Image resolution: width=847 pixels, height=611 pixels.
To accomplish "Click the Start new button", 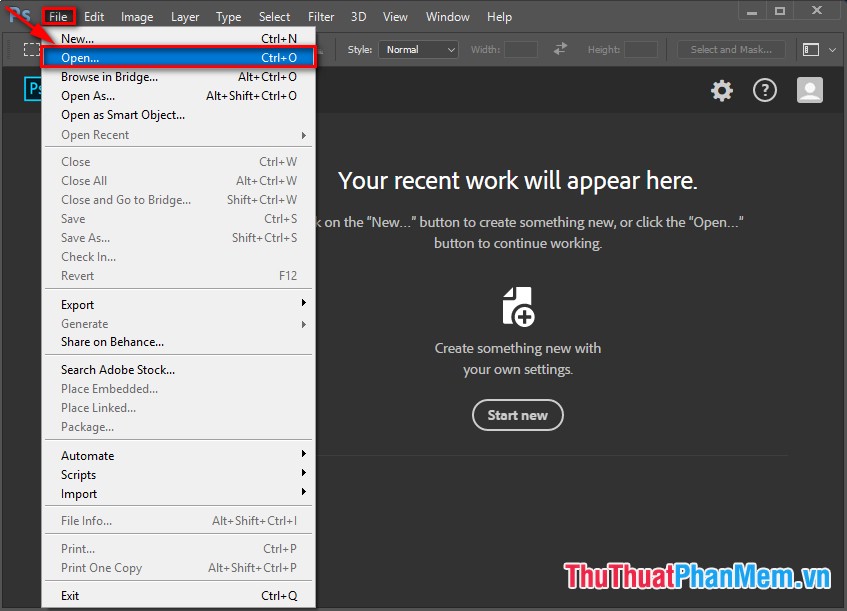I will coord(517,415).
